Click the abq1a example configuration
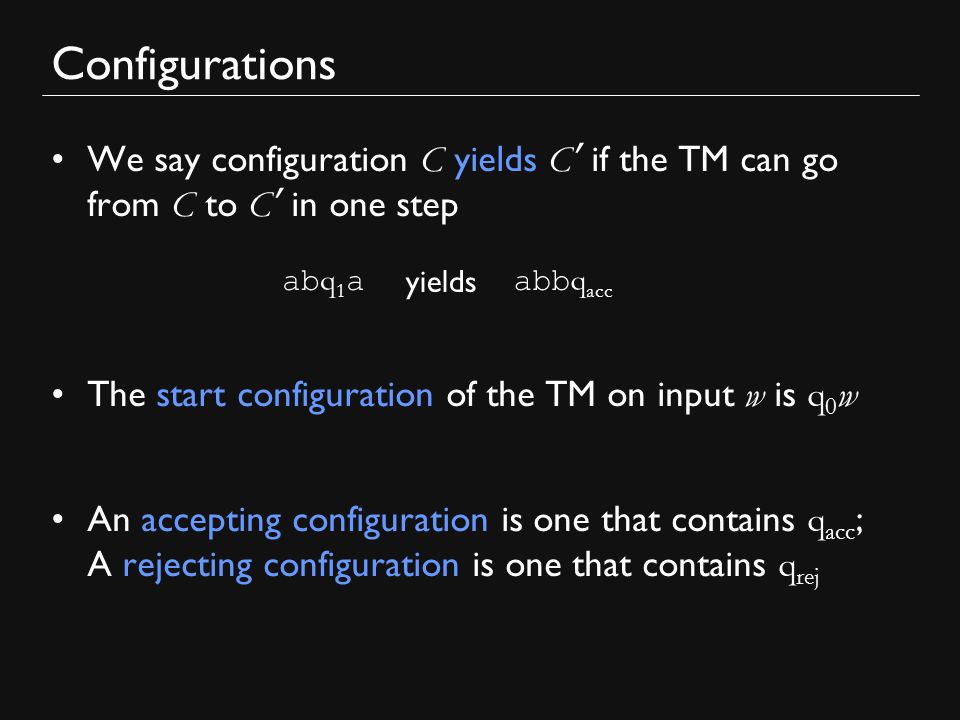This screenshot has width=960, height=720. pyautogui.click(x=323, y=283)
